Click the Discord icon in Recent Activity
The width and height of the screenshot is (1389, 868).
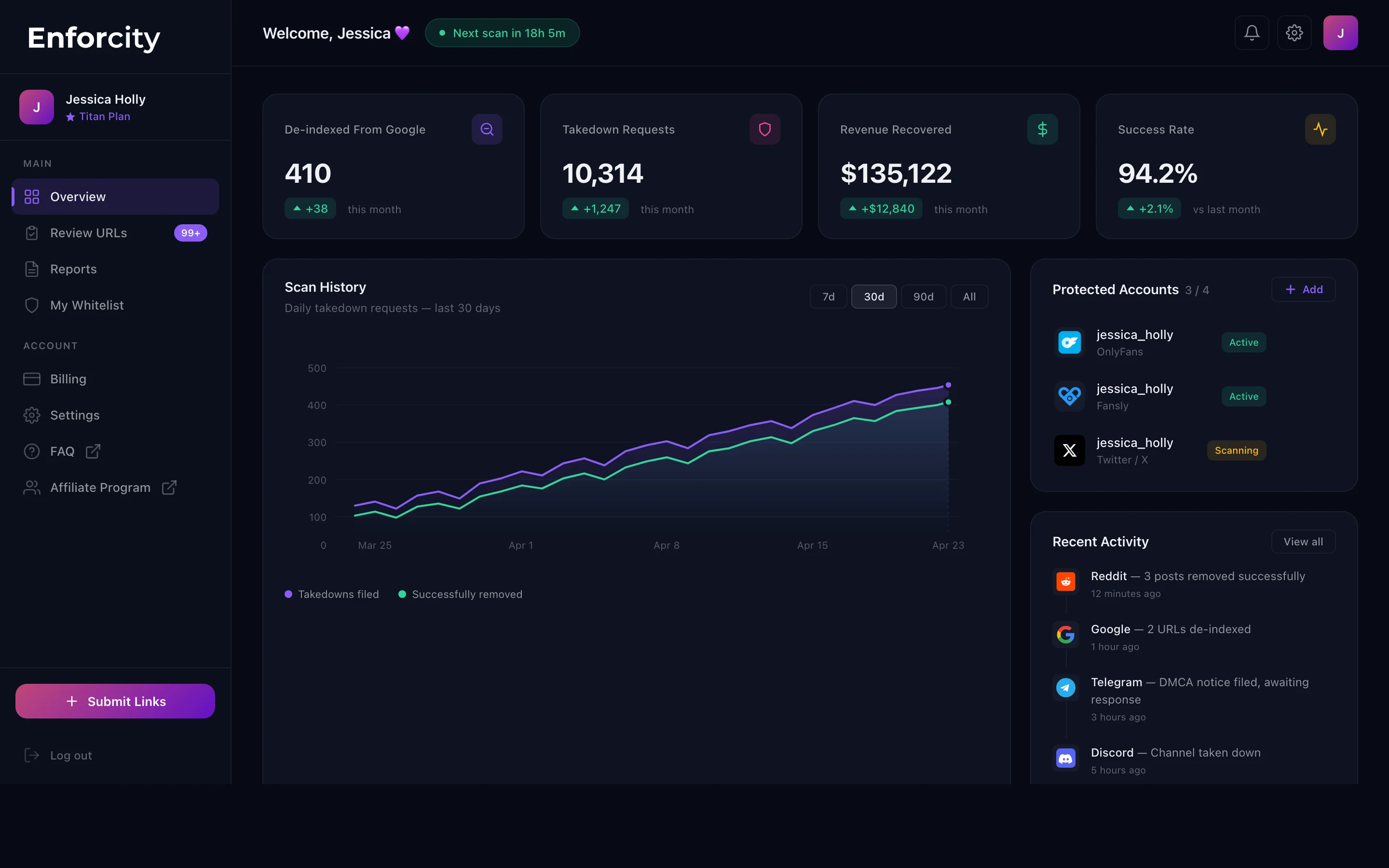pyautogui.click(x=1066, y=758)
